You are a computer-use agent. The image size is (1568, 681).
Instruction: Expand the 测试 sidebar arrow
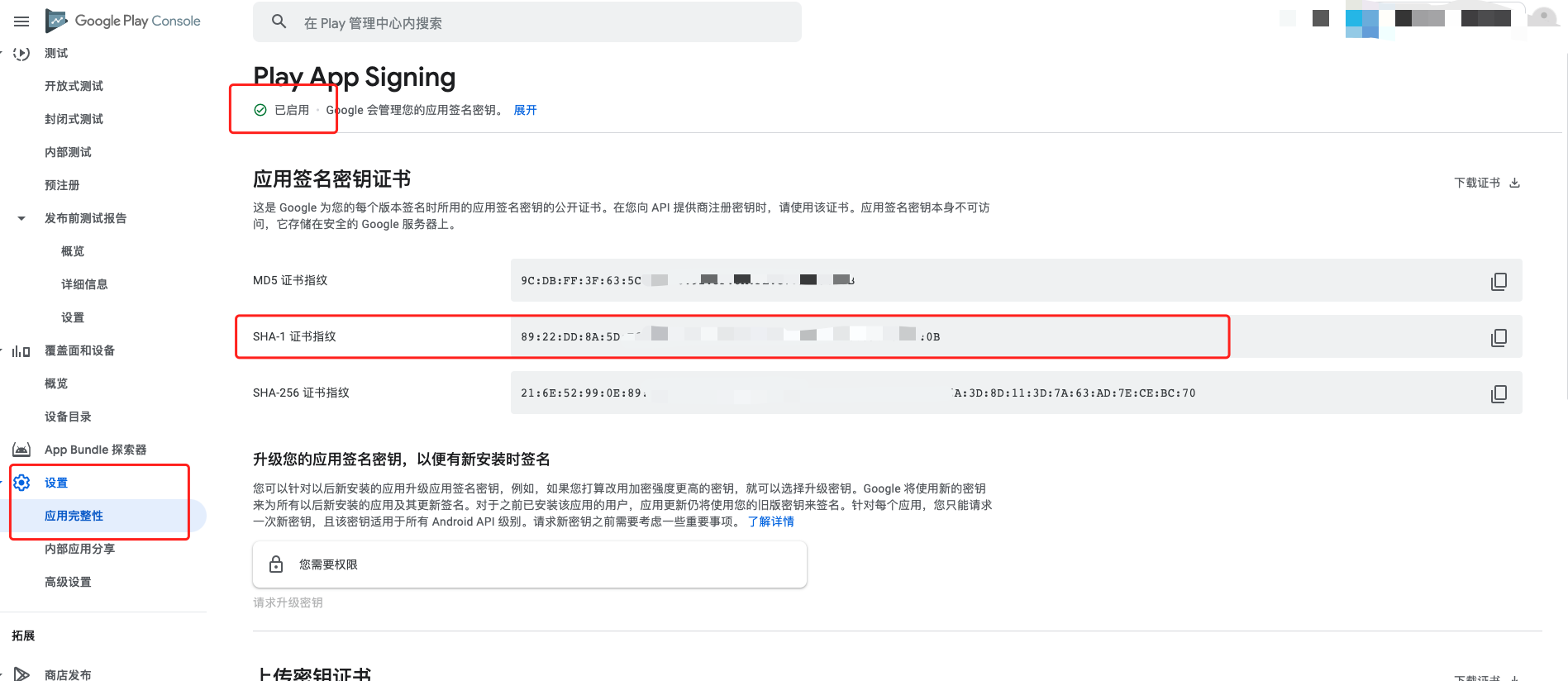click(x=2, y=53)
